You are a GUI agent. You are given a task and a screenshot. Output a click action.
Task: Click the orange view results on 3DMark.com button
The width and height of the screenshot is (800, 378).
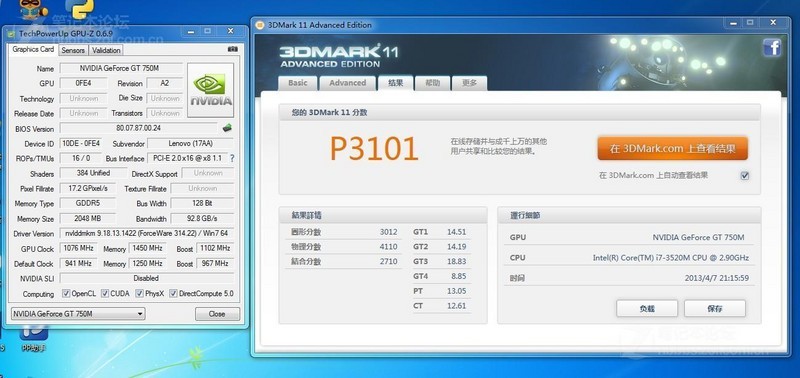pyautogui.click(x=672, y=149)
